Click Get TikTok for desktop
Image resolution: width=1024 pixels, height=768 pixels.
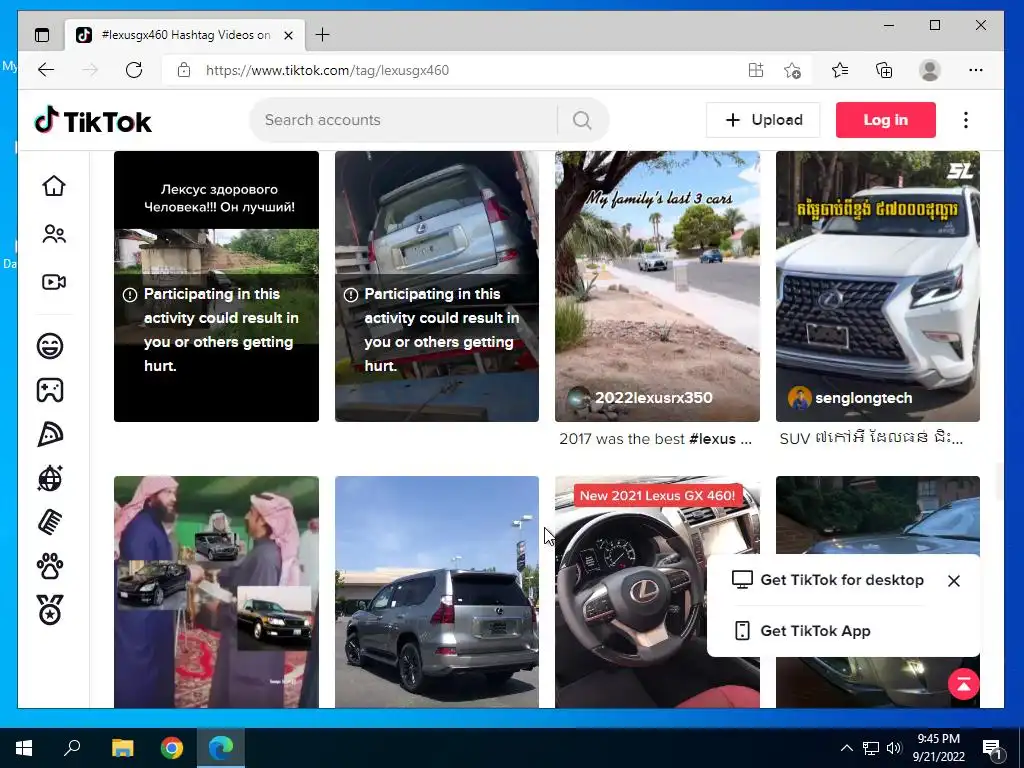point(827,580)
